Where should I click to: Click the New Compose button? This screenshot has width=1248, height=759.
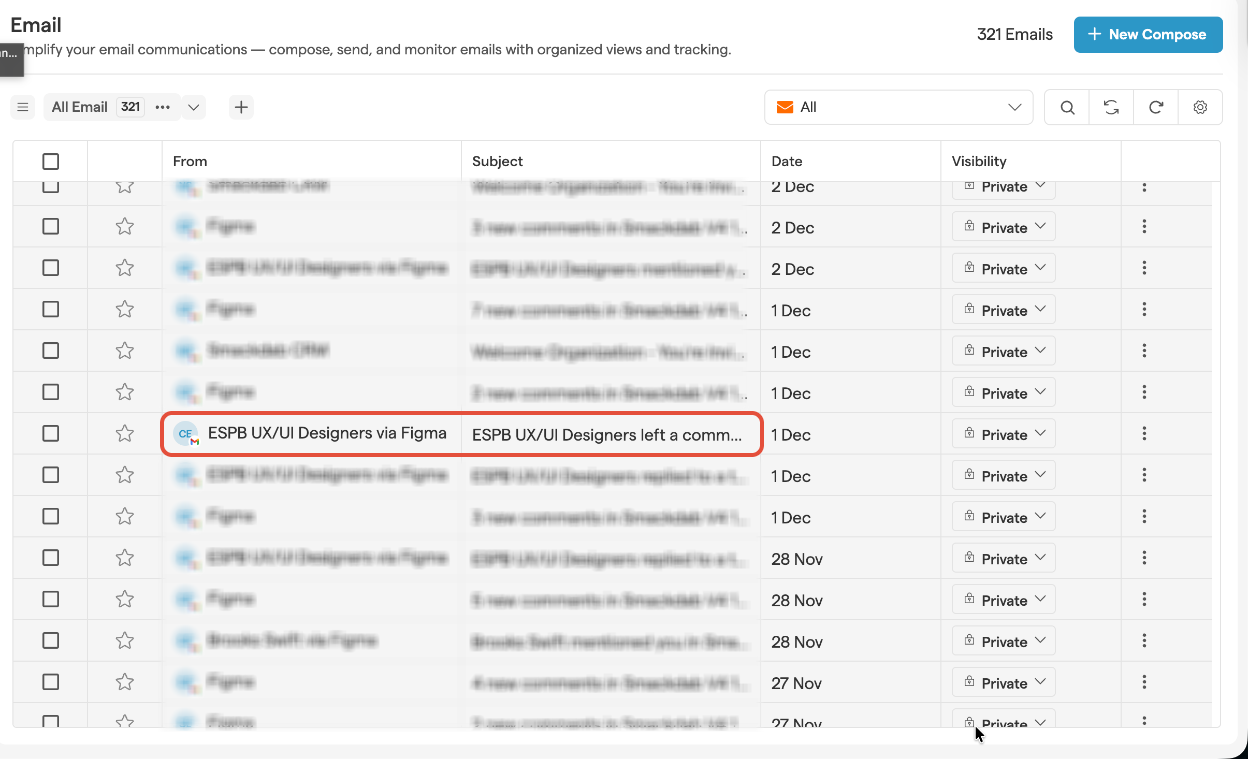point(1147,34)
